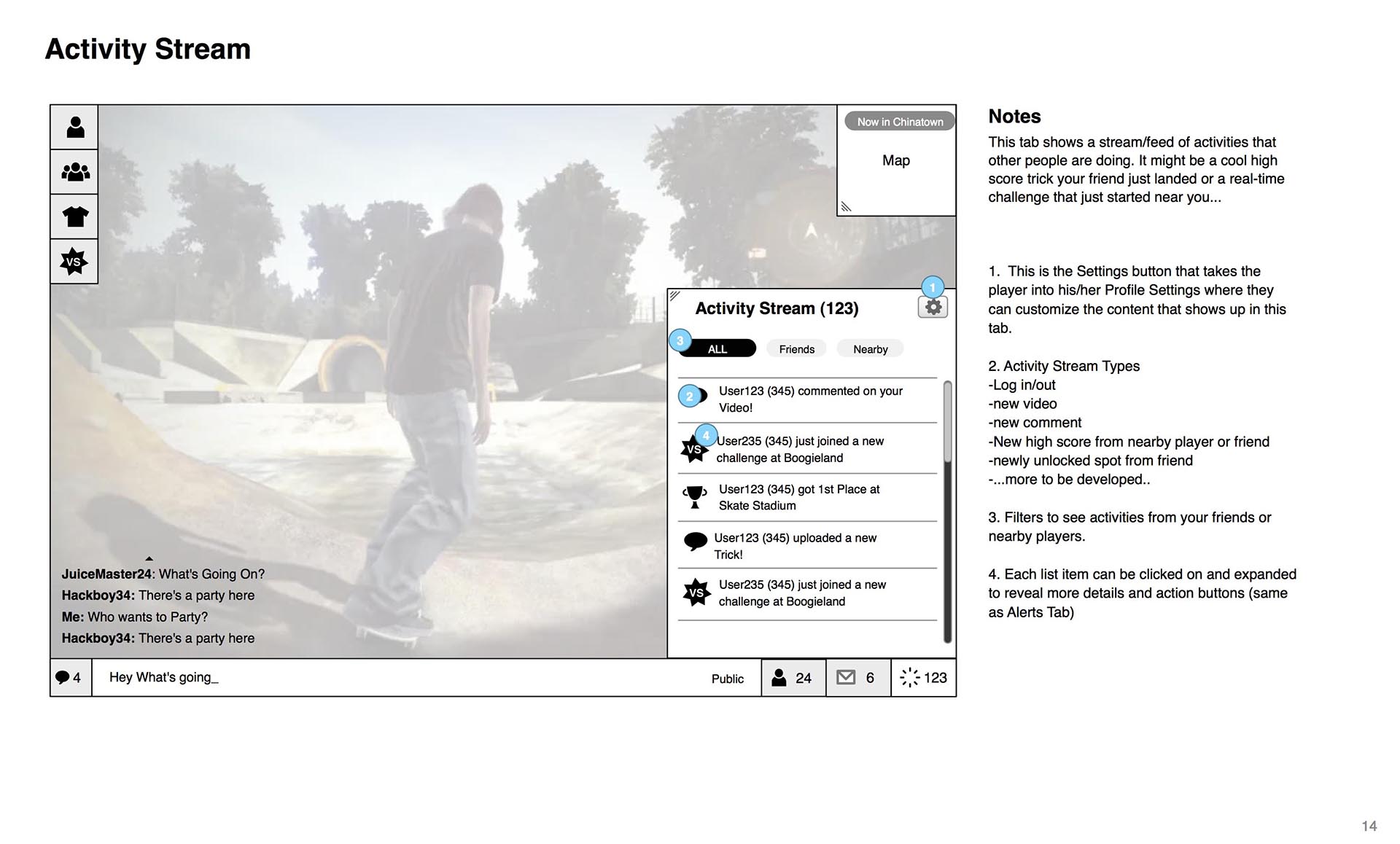This screenshot has height=844, width=1400.
Task: Open the Public chat channel selector
Action: 727,679
